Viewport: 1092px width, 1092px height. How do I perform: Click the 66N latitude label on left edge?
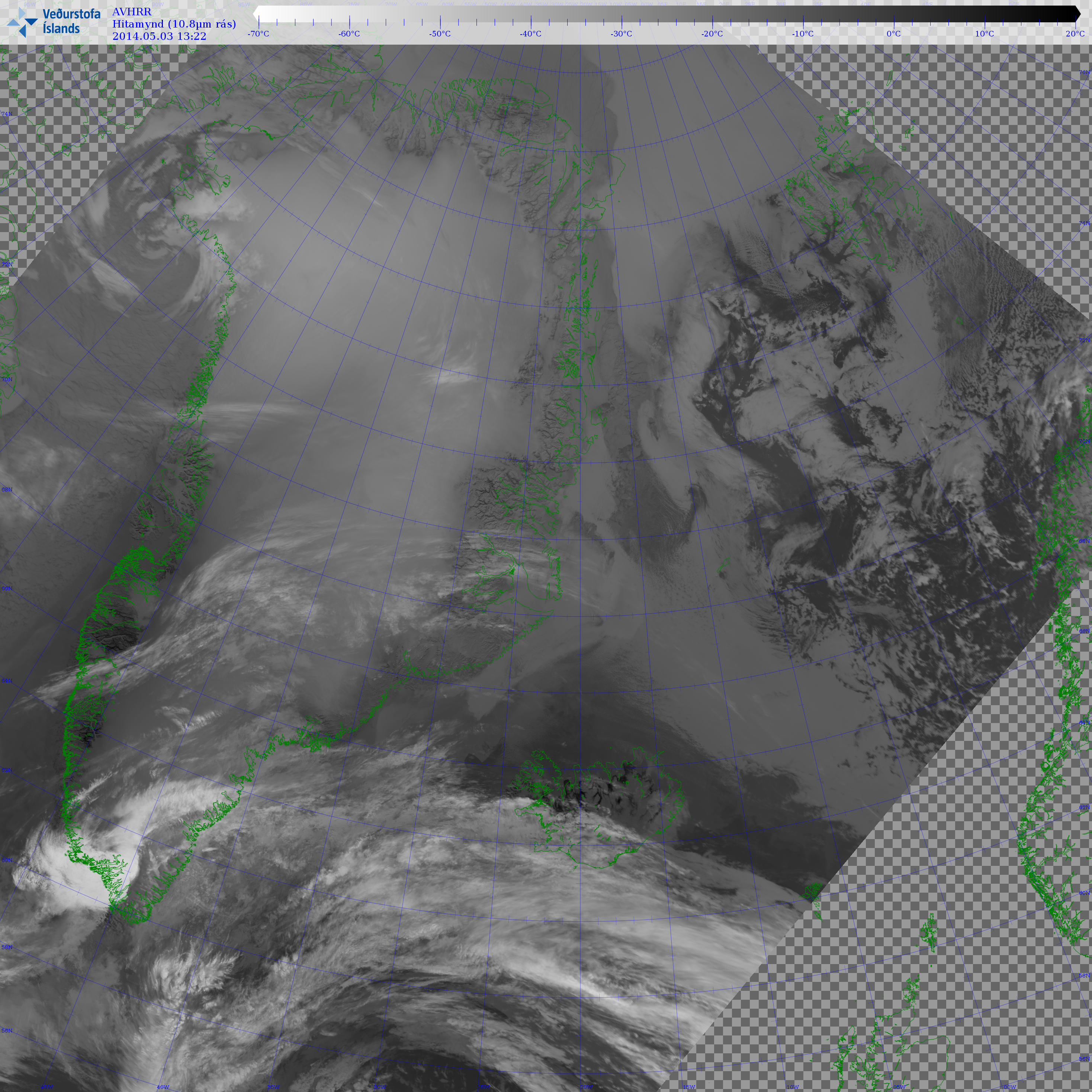point(7,588)
